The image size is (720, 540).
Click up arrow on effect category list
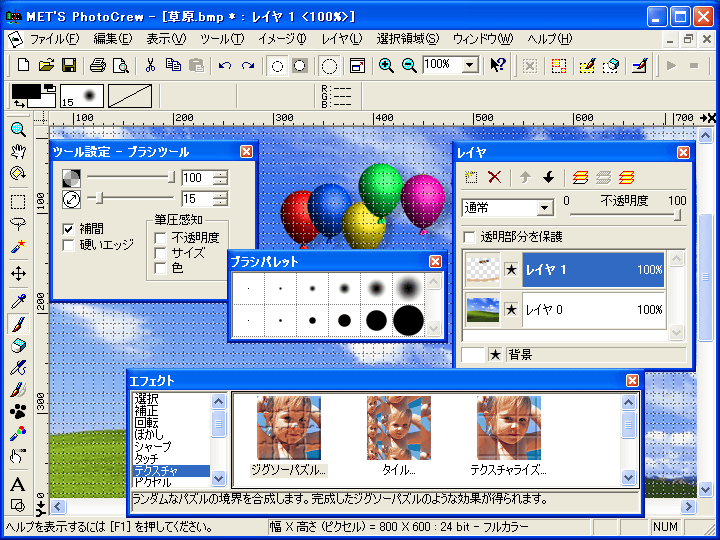[x=219, y=402]
